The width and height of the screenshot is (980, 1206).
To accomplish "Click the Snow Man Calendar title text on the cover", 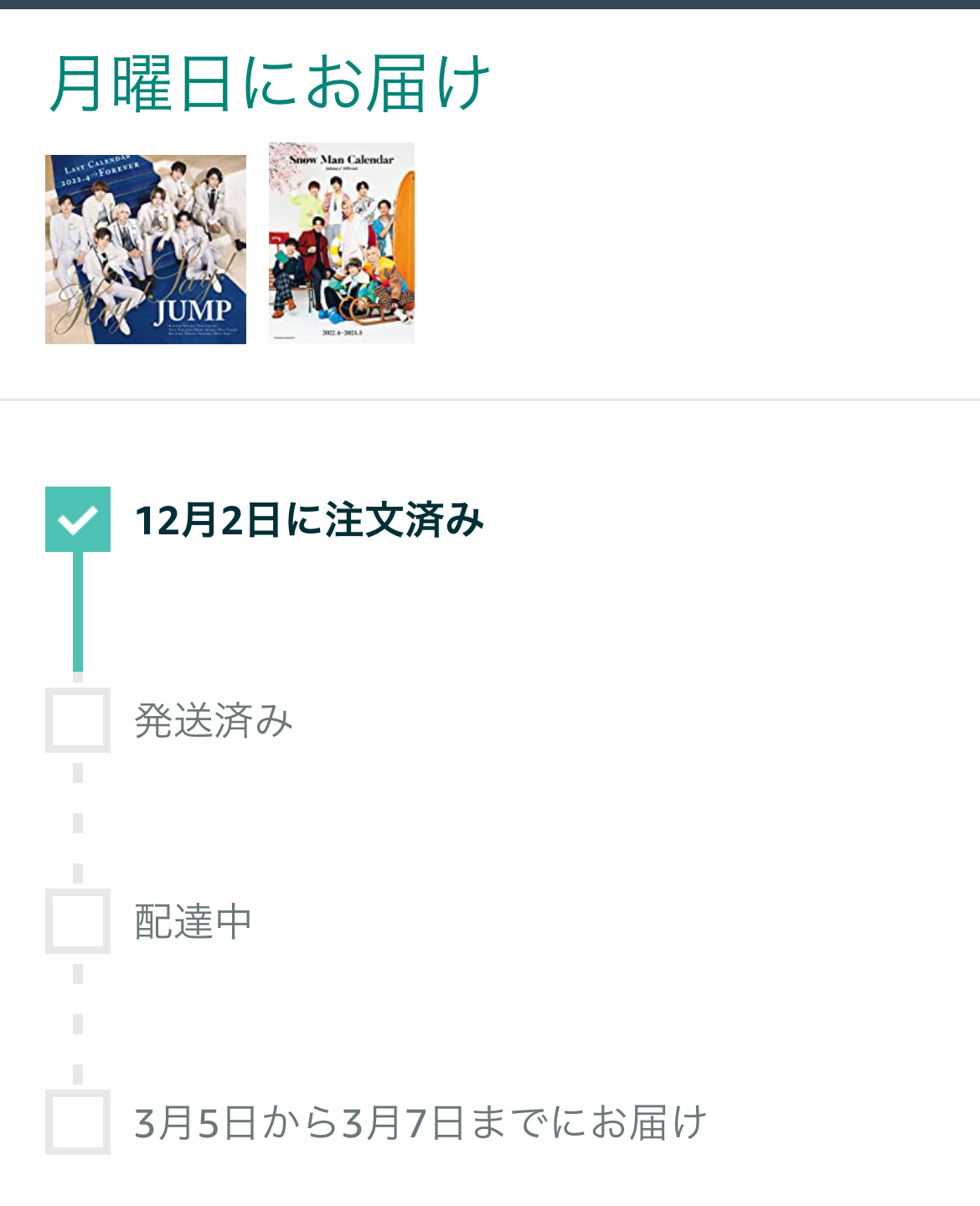I will [x=342, y=159].
